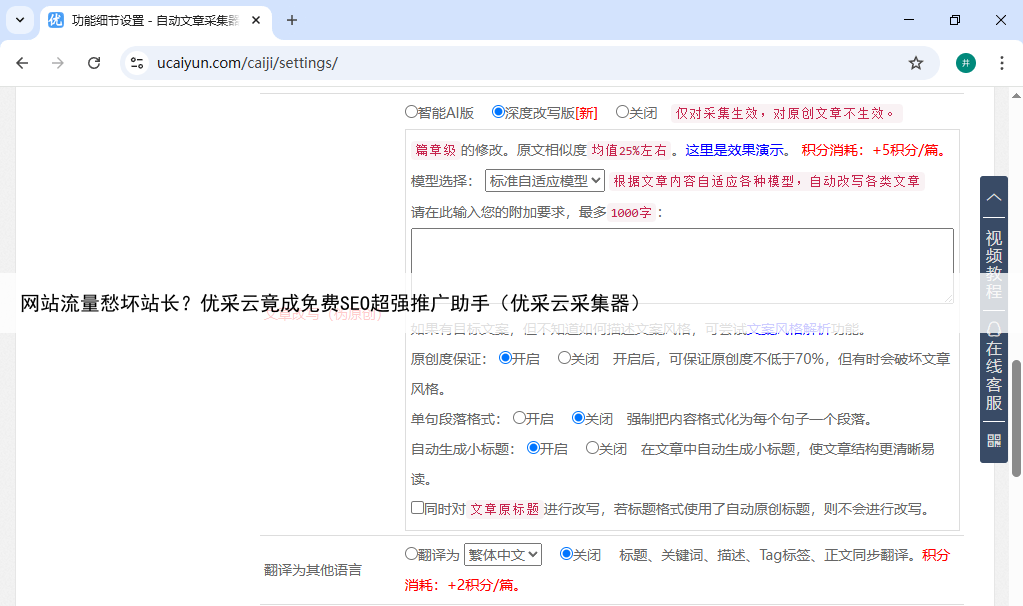1023x606 pixels.
Task: Open 视频教程 in the right sidebar
Action: (994, 264)
